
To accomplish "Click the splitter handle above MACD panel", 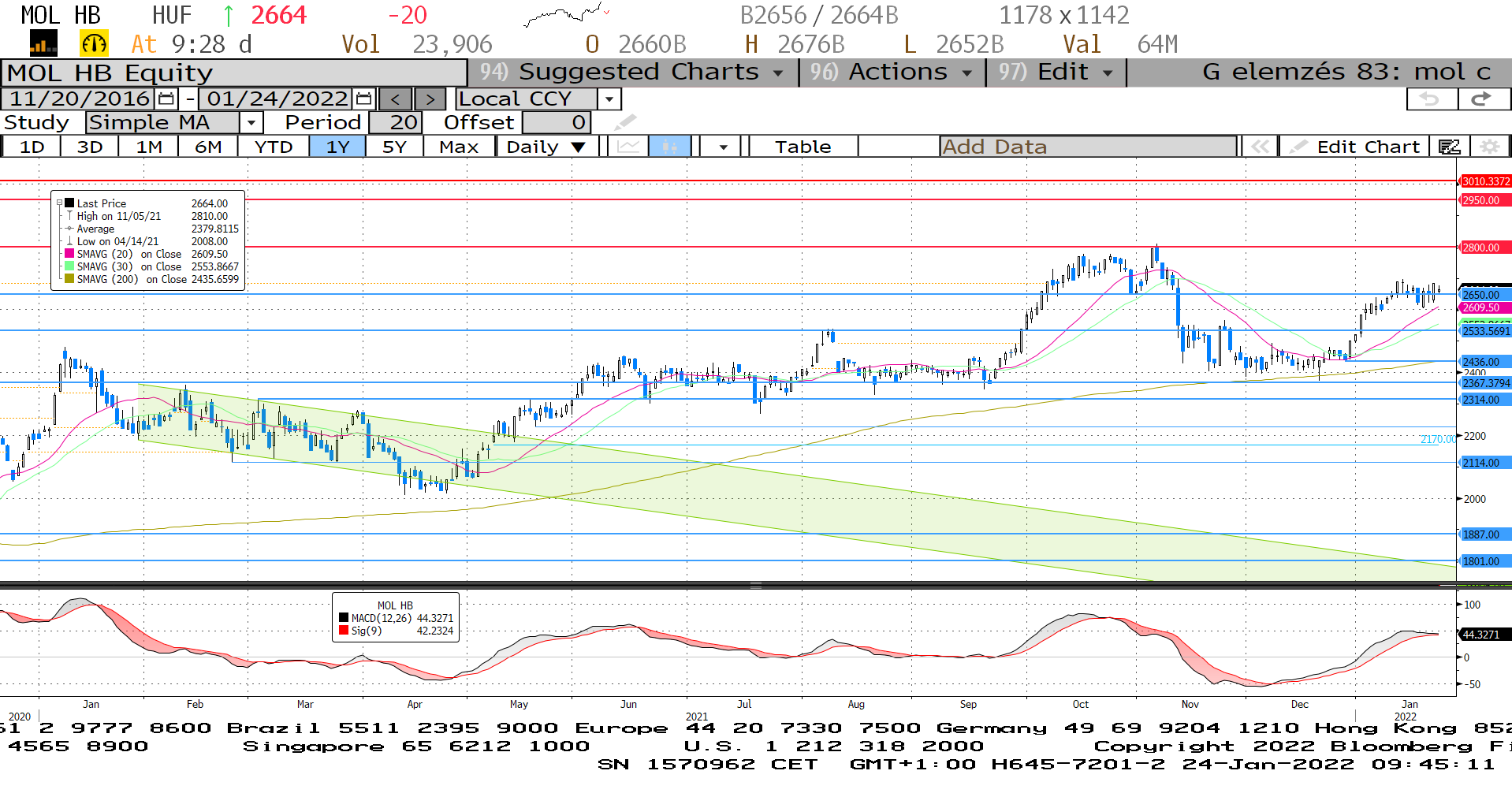I will tap(755, 586).
